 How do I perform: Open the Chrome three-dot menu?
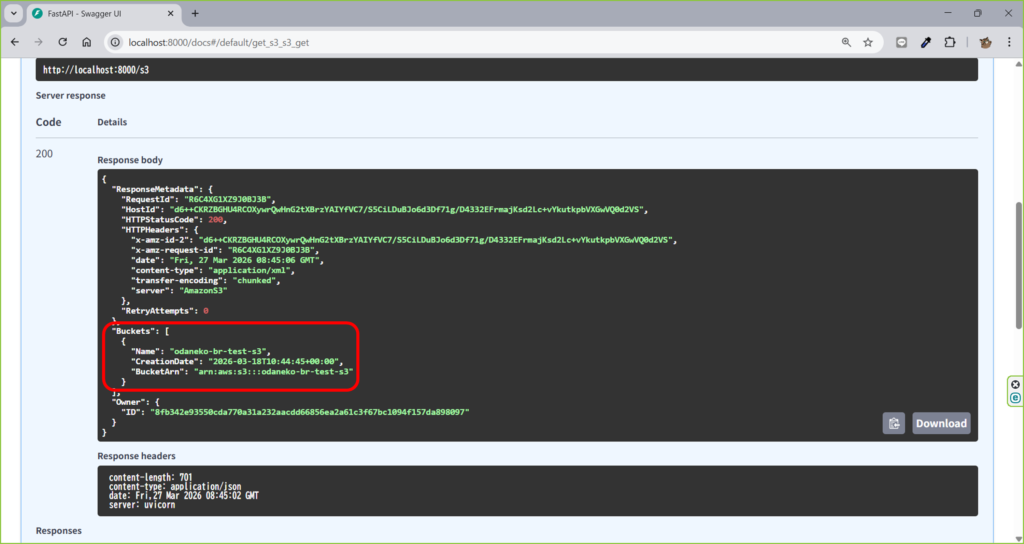(1008, 43)
